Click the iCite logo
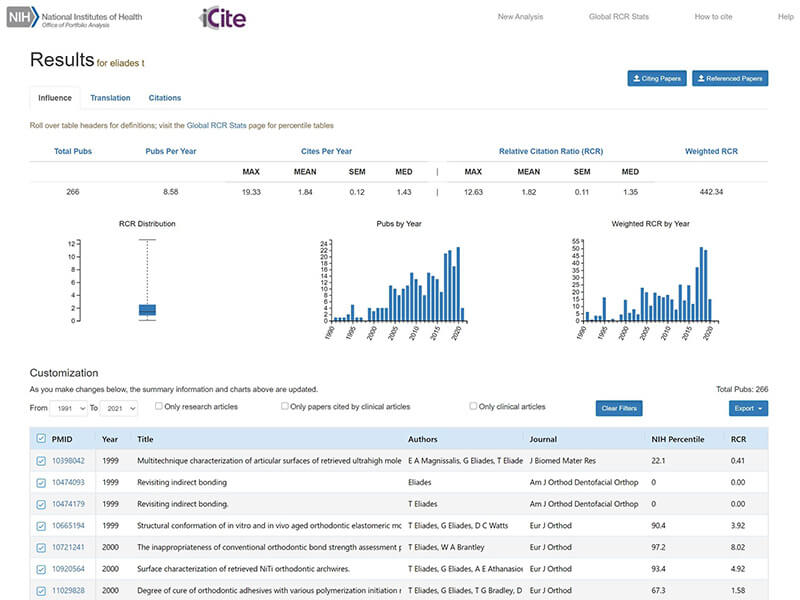The image size is (800, 600). coord(222,18)
